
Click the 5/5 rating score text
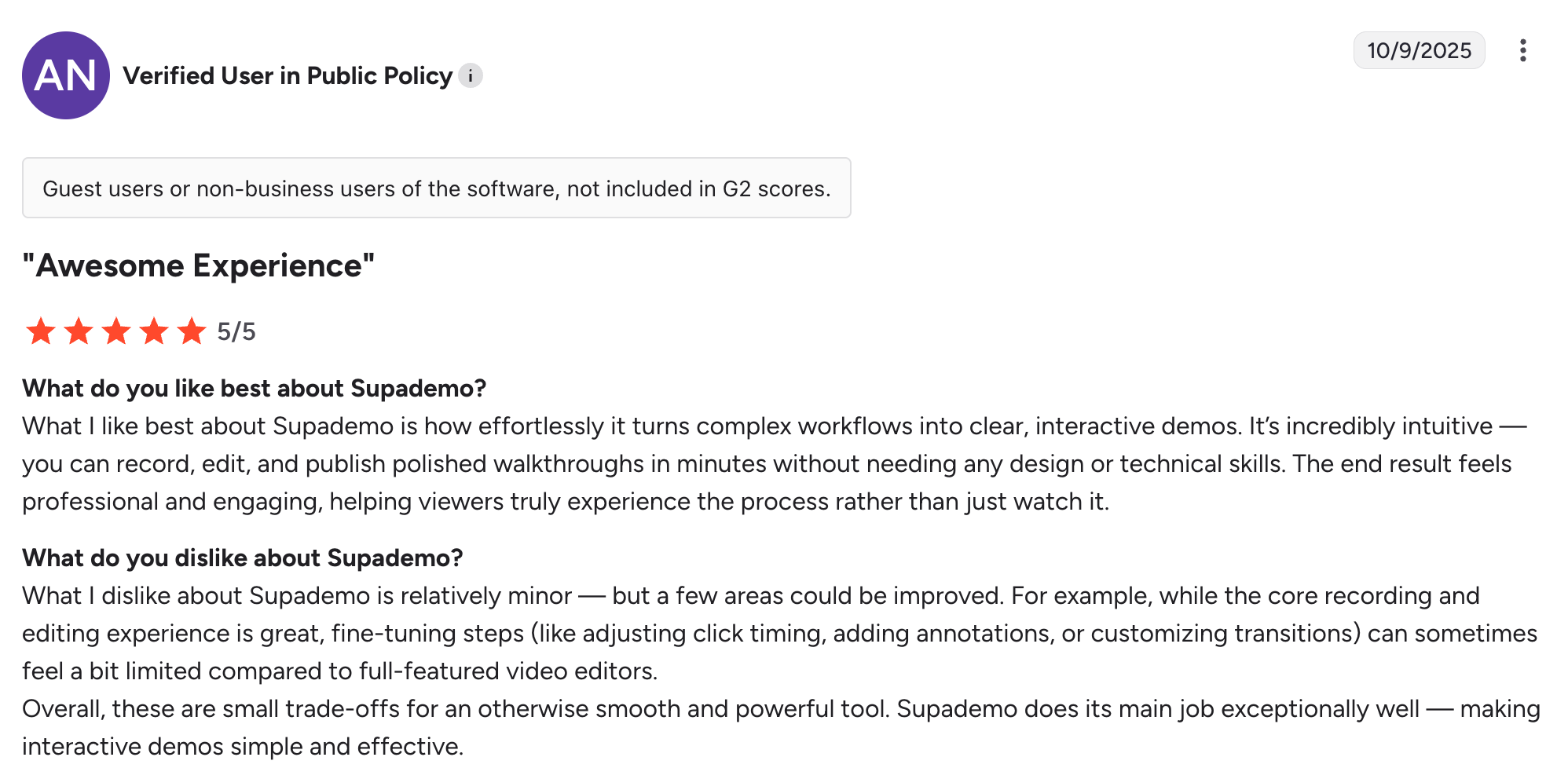[236, 331]
